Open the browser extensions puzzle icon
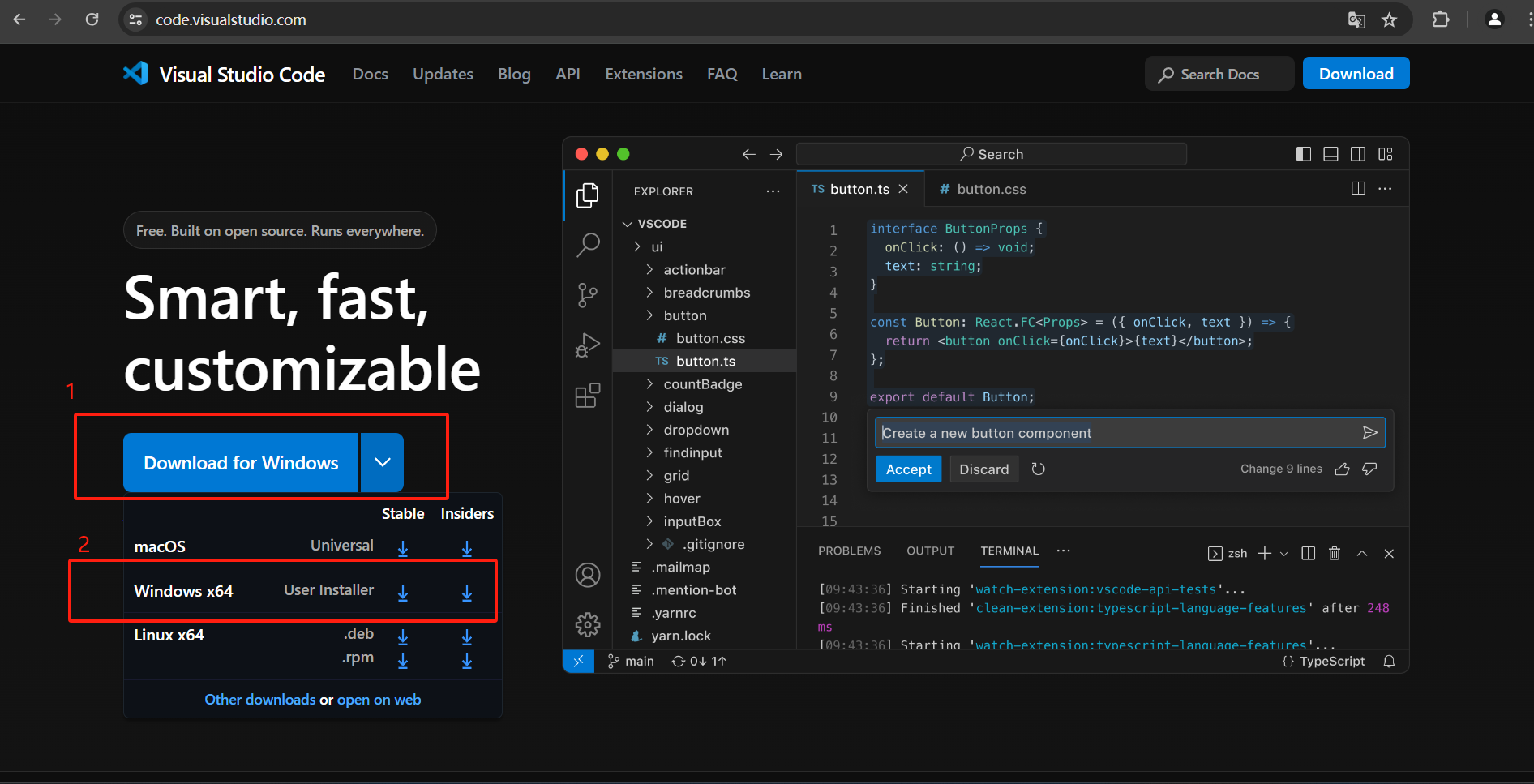Viewport: 1534px width, 784px height. (1441, 19)
